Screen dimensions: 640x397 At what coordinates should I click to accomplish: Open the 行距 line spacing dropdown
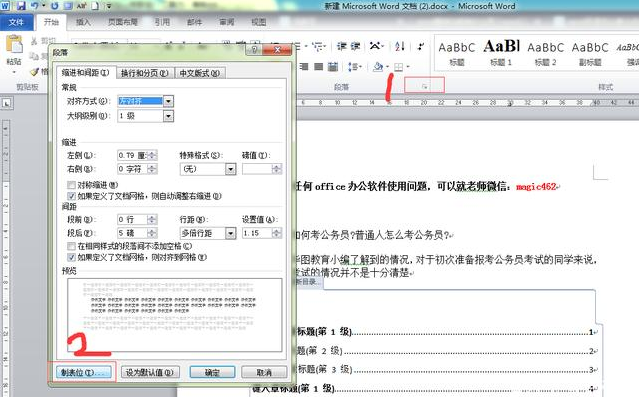(x=231, y=233)
